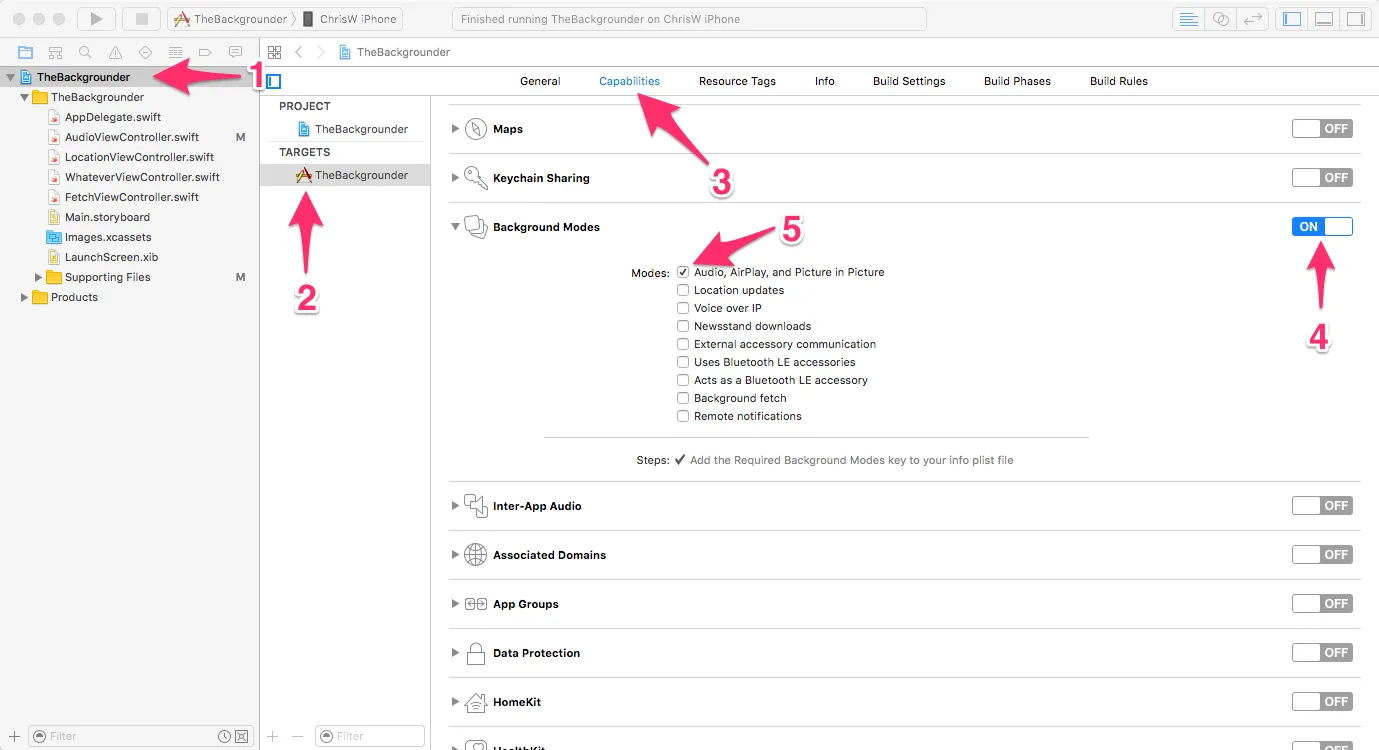Expand the Associated Domains section

(455, 555)
